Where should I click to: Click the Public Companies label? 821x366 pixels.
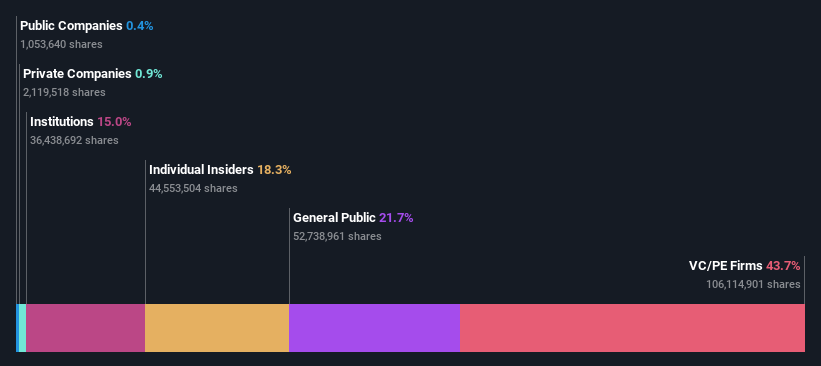pos(71,26)
